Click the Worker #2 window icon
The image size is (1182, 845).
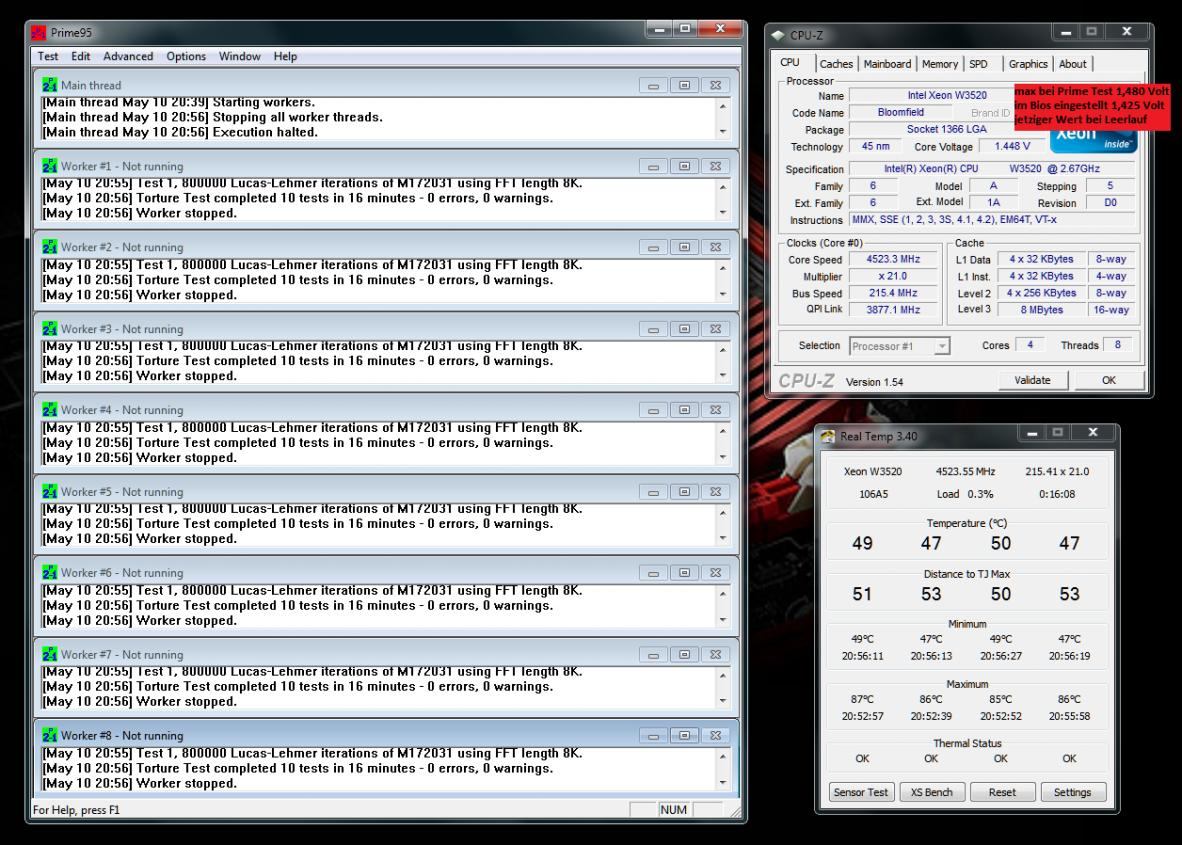tap(50, 247)
